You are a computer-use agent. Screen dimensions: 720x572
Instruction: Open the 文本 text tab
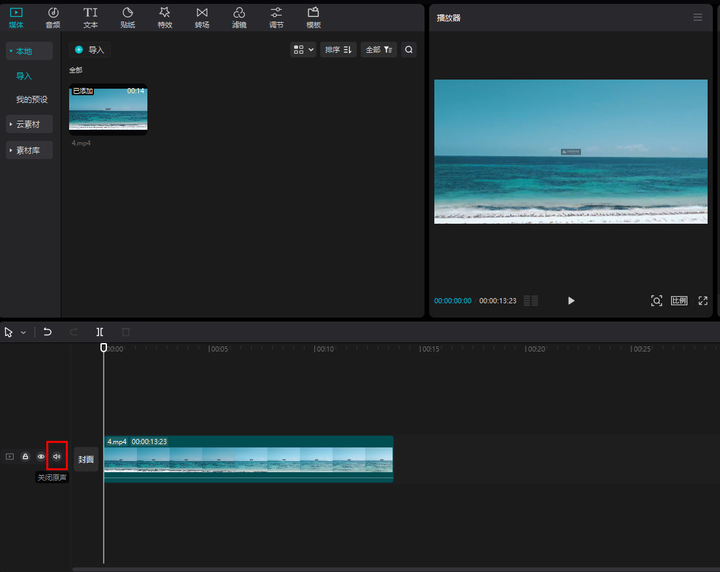pyautogui.click(x=90, y=18)
